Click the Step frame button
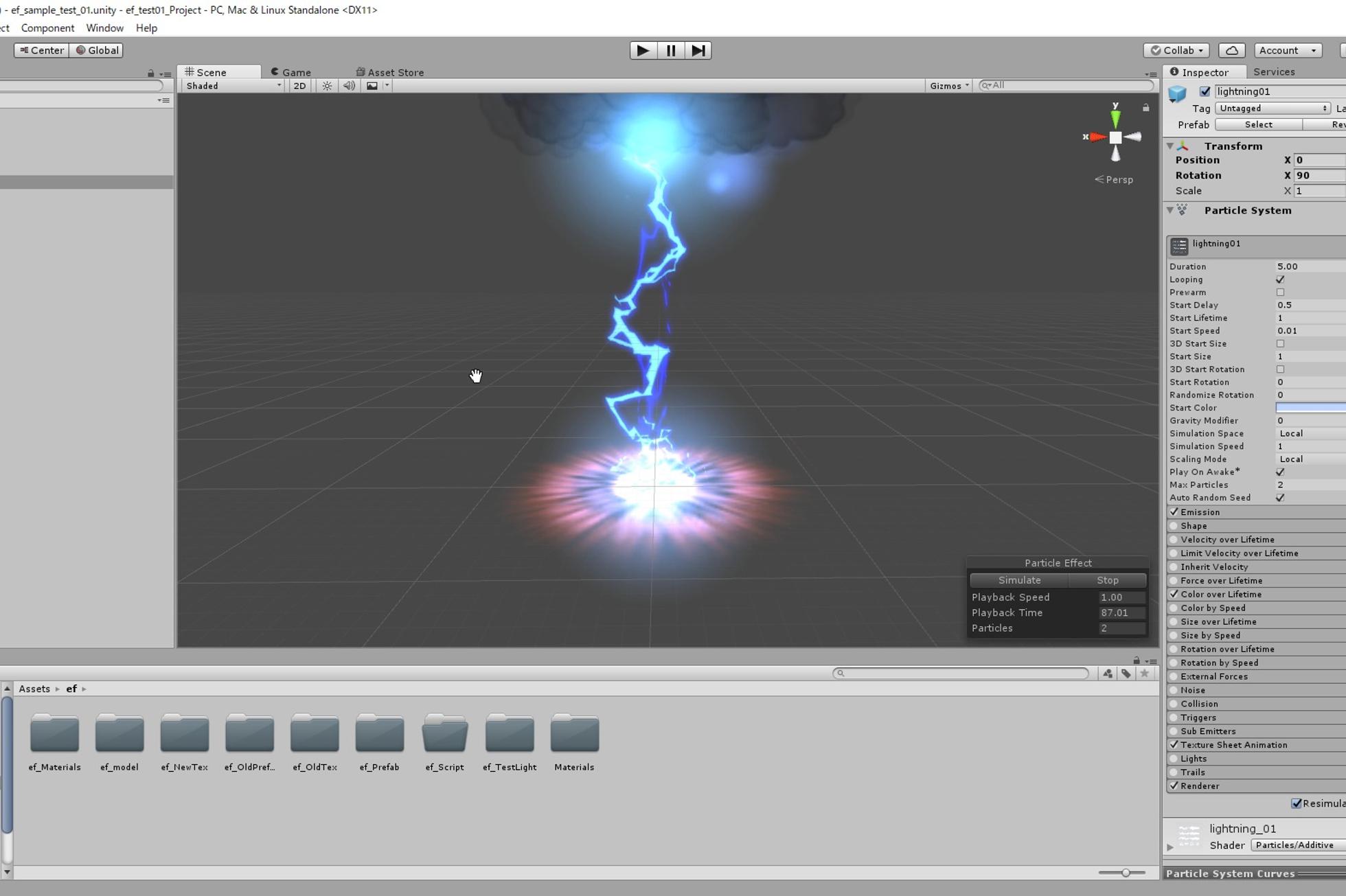This screenshot has height=896, width=1346. coord(698,50)
